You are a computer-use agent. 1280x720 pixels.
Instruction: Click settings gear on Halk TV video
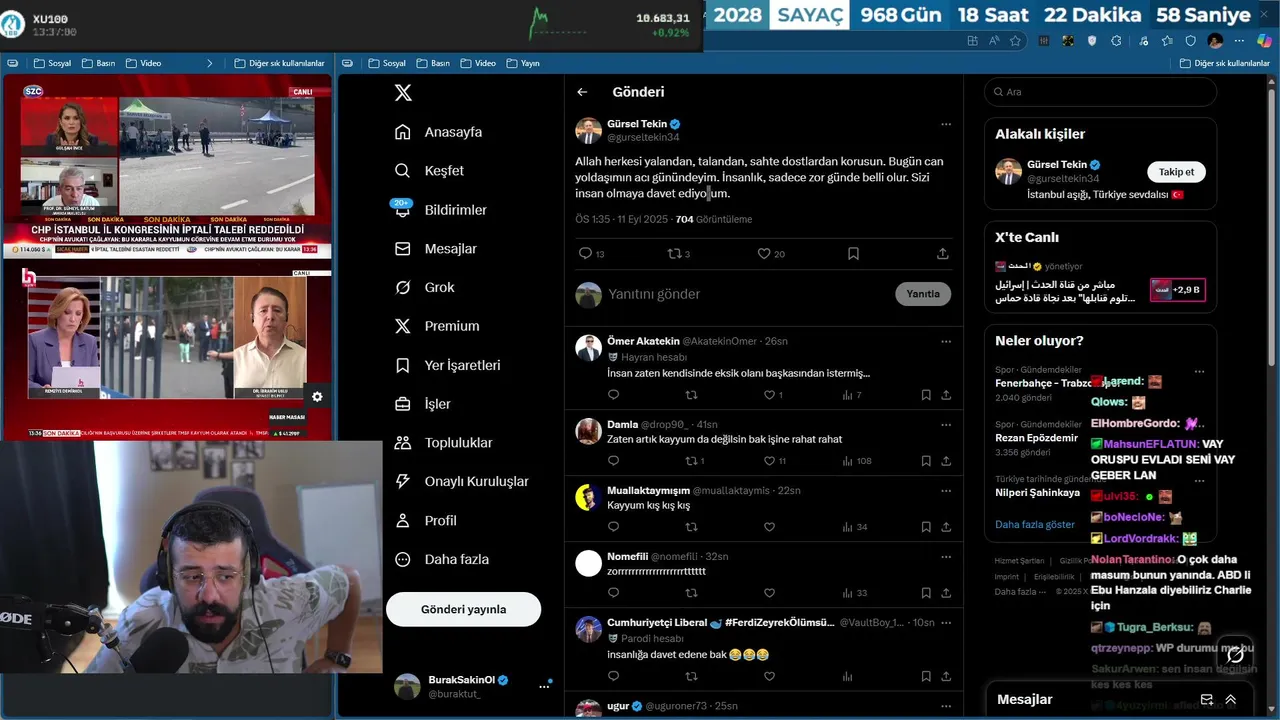317,397
